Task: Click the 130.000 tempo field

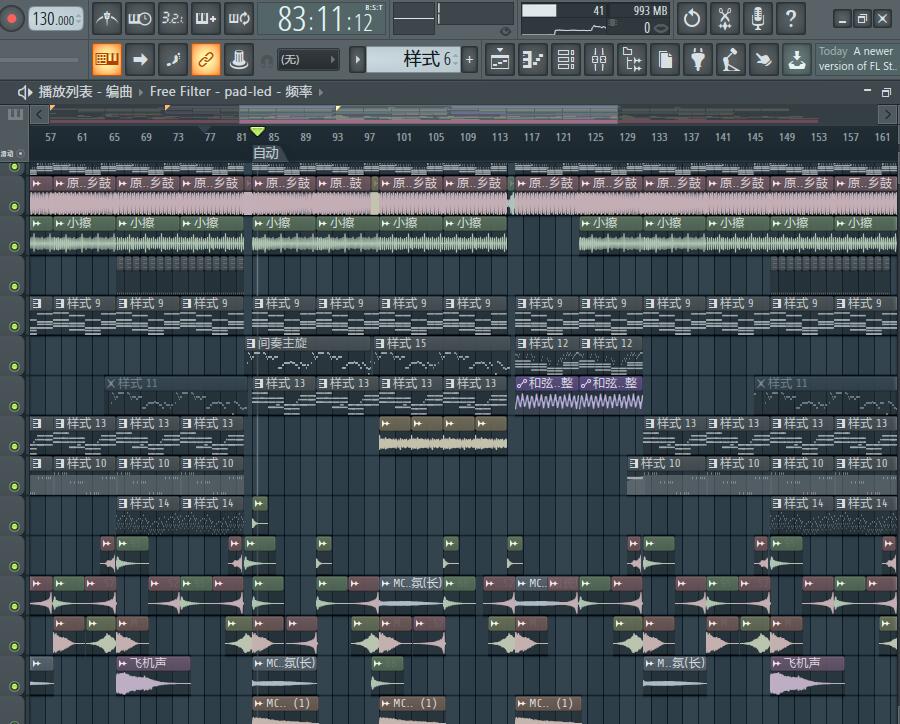Action: click(x=55, y=19)
